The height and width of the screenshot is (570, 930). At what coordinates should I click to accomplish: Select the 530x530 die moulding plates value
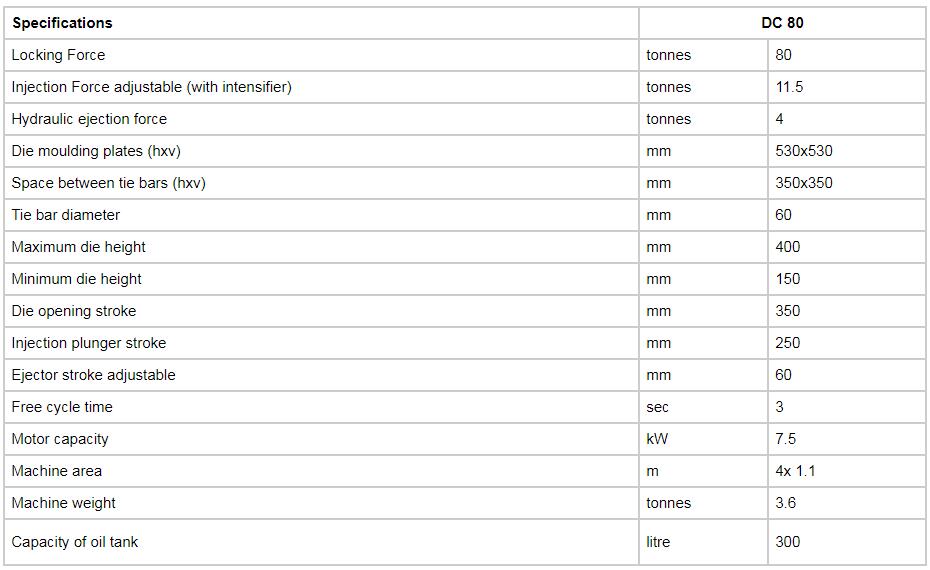coord(804,151)
